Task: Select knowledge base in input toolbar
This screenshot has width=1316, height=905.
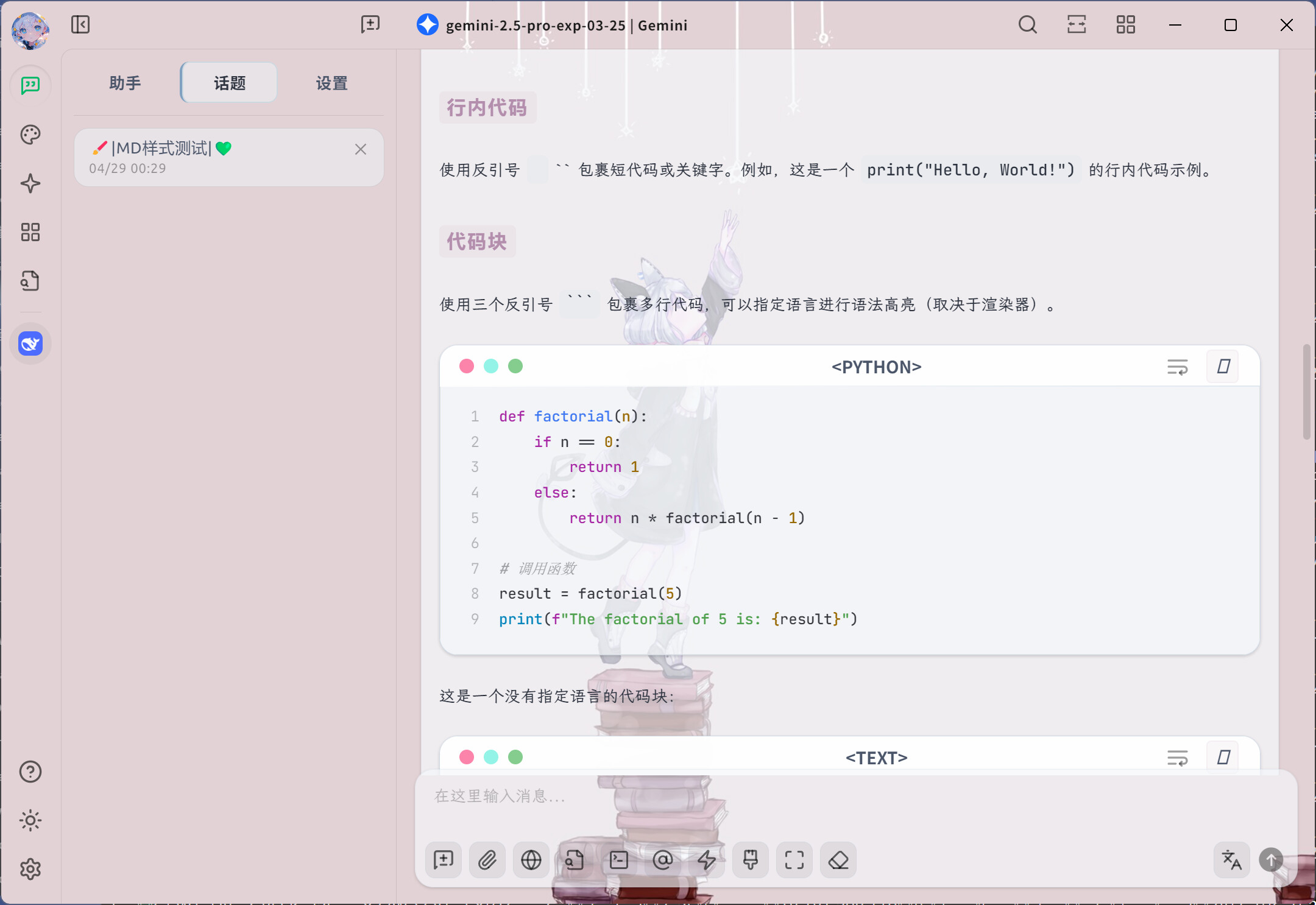Action: point(575,860)
